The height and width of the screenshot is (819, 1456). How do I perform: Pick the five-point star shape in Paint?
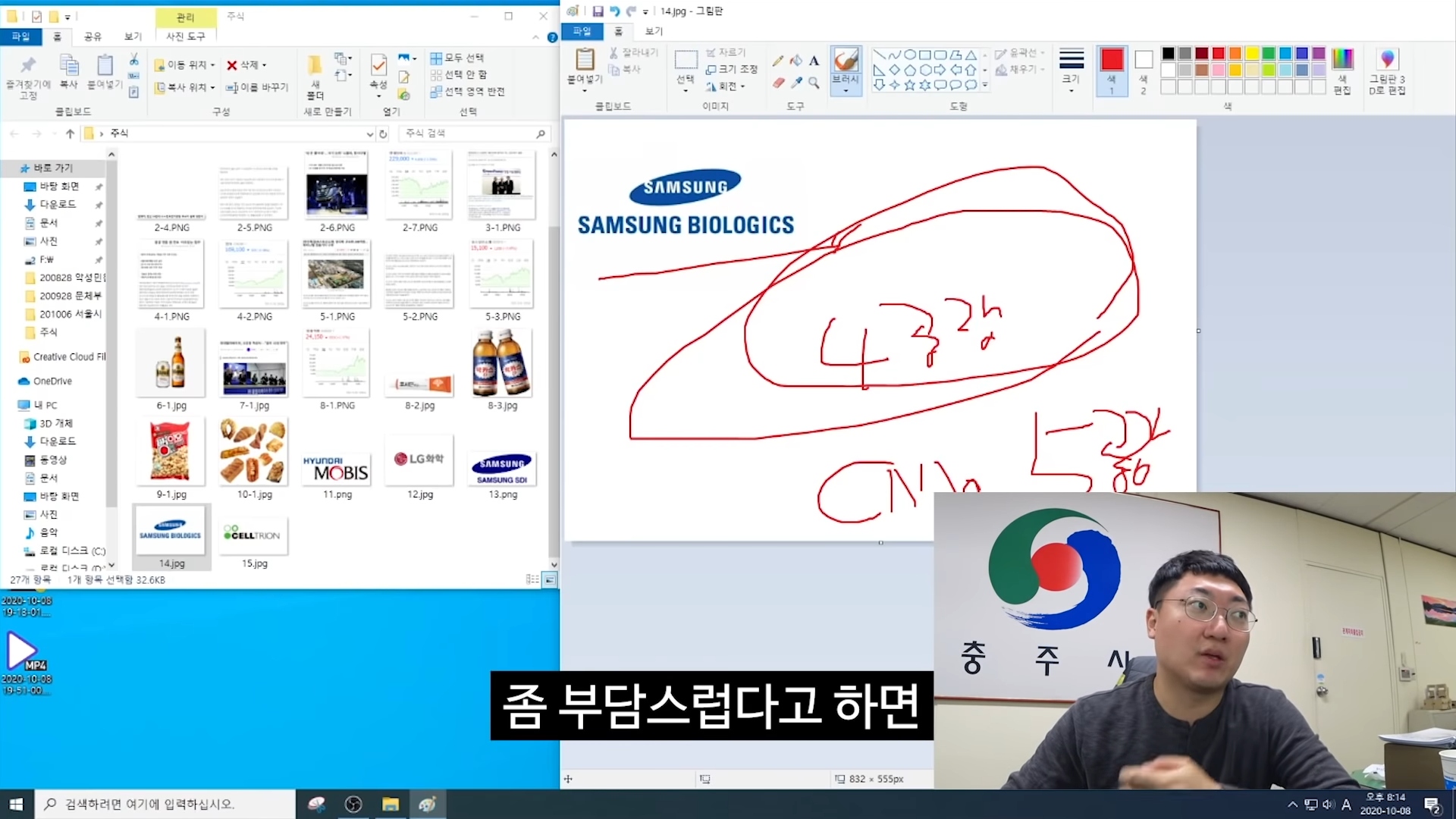coord(909,85)
